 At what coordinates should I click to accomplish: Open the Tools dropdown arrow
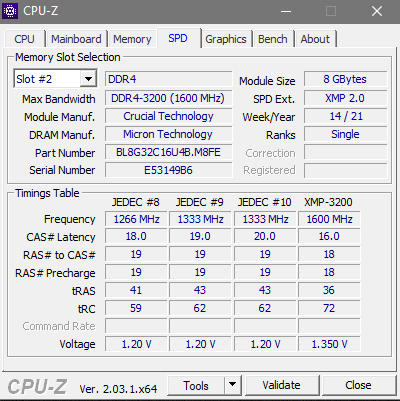point(233,385)
